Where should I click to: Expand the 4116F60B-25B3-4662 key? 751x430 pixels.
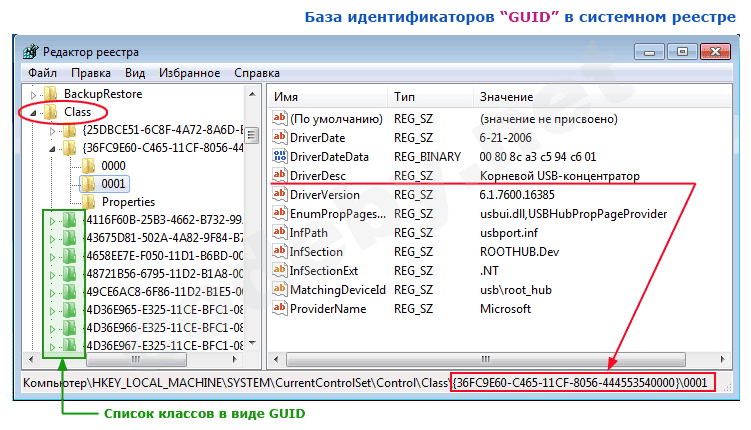pyautogui.click(x=52, y=221)
